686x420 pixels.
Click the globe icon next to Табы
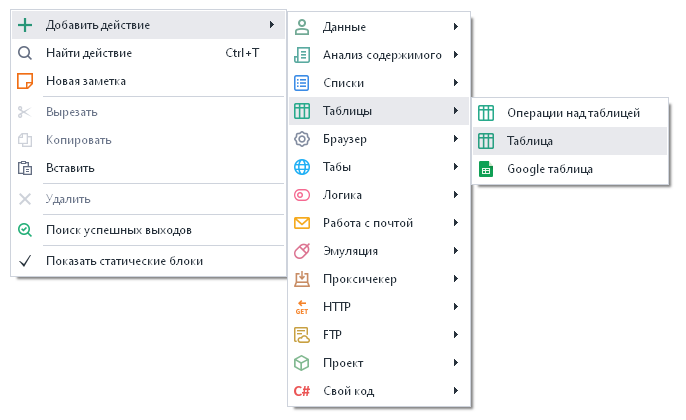pos(302,166)
